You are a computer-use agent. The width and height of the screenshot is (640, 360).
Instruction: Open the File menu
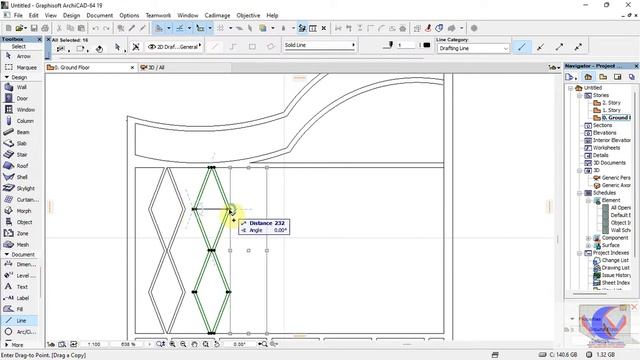tap(18, 16)
